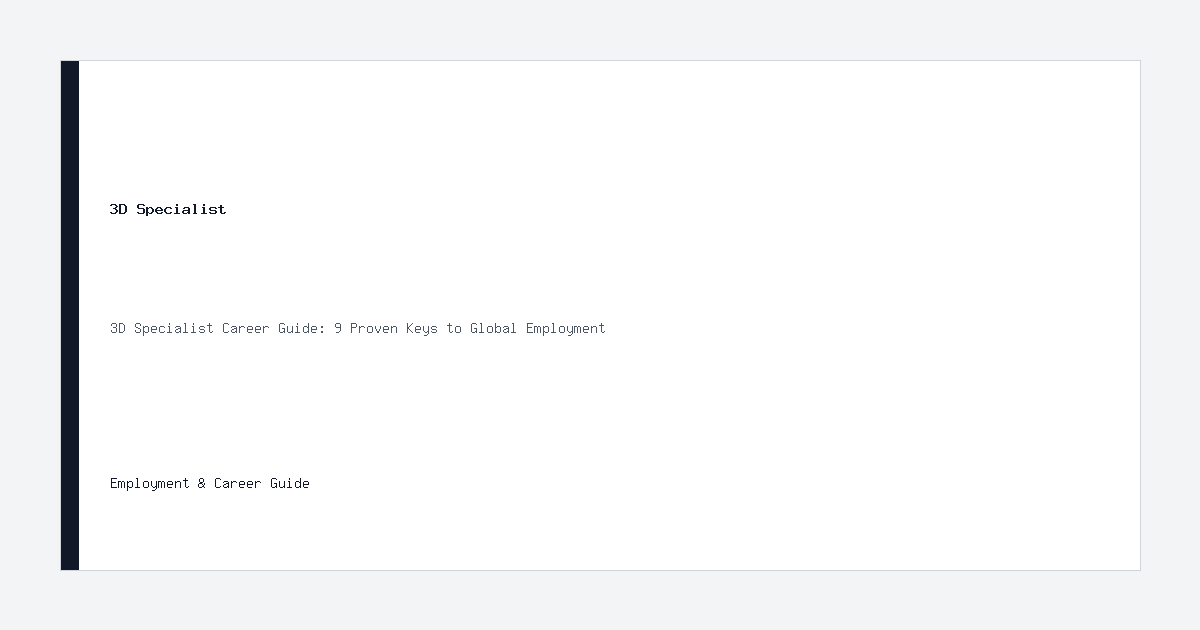The image size is (1200, 630).
Task: Click the word "Keys" in the subtitle
Action: 422,328
